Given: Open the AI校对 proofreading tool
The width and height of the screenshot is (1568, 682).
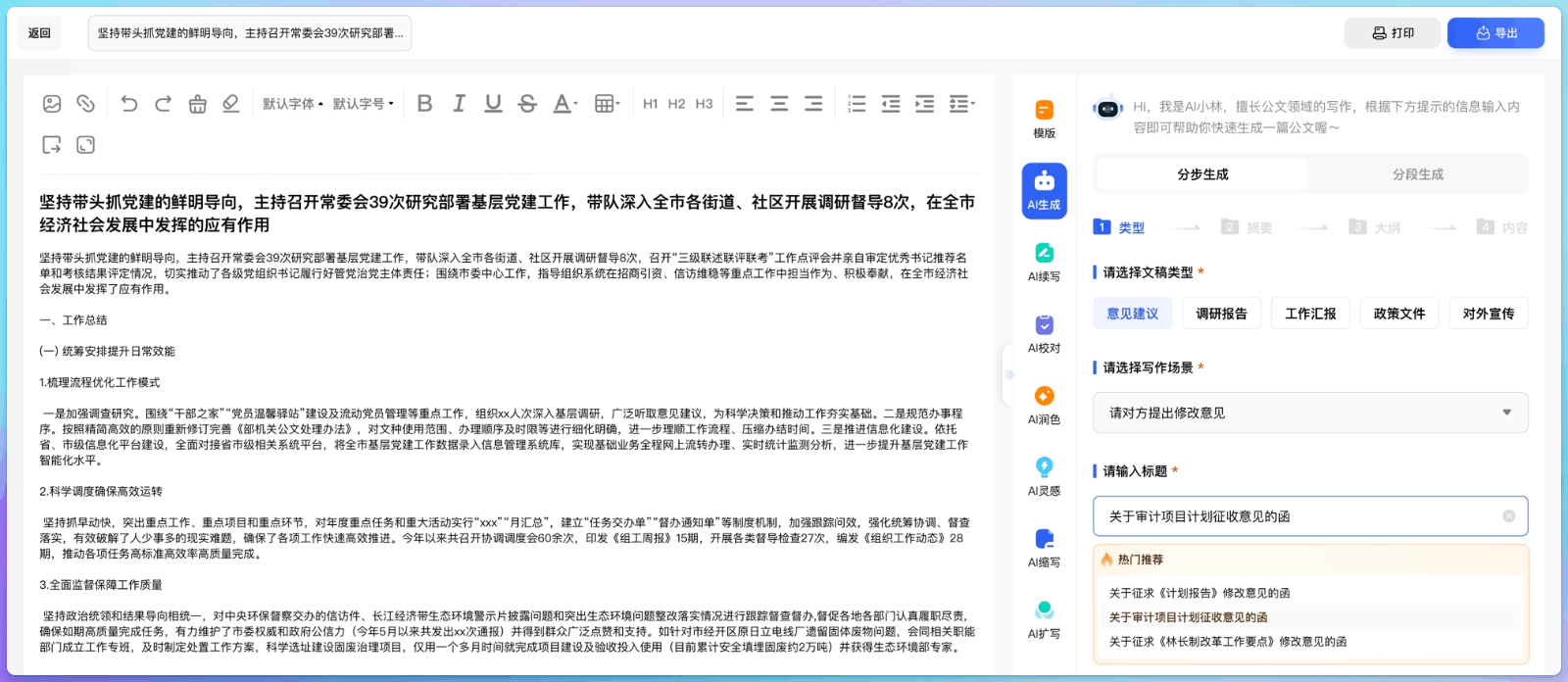Looking at the screenshot, I should tap(1044, 333).
